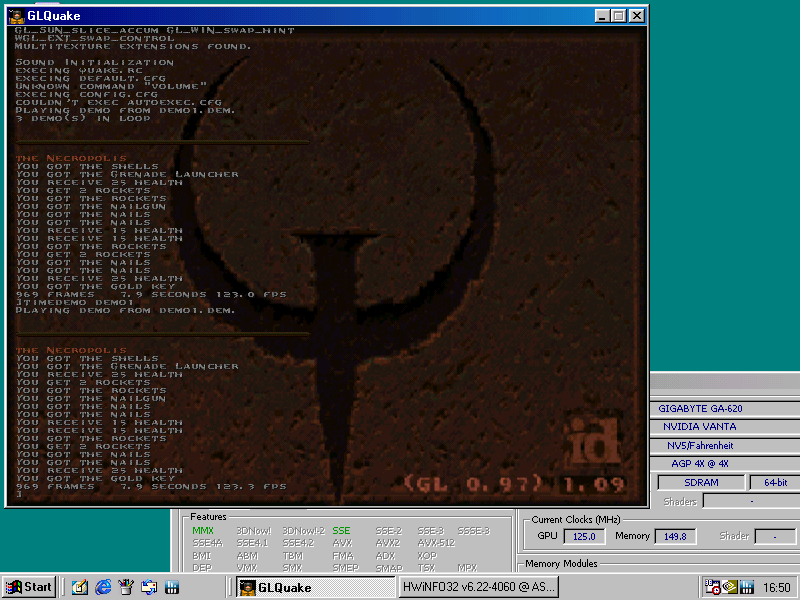Click the HWiNFO system tray icon
This screenshot has height=600, width=800.
point(746,587)
